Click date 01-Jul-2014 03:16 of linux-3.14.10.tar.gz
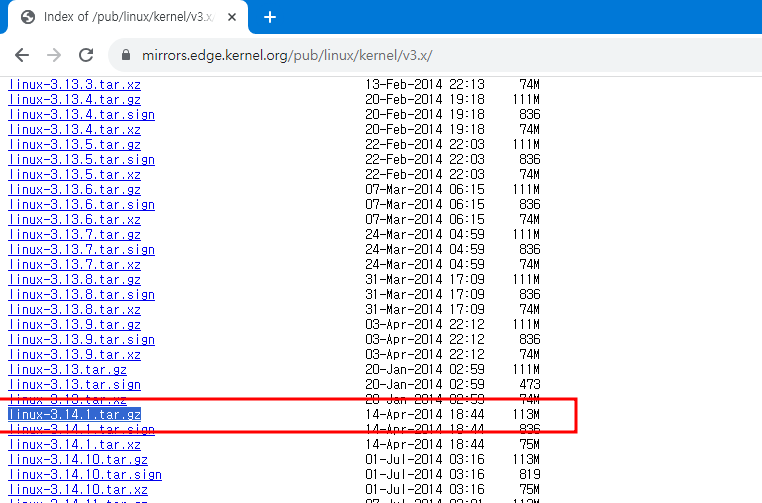The width and height of the screenshot is (762, 503). click(425, 460)
